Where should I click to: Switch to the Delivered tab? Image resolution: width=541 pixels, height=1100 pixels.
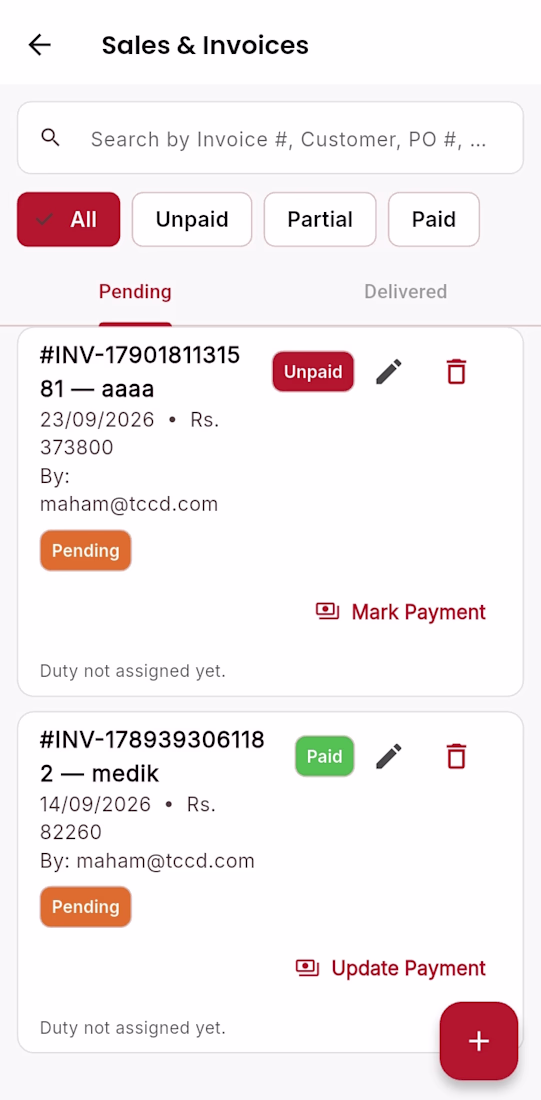pos(406,291)
